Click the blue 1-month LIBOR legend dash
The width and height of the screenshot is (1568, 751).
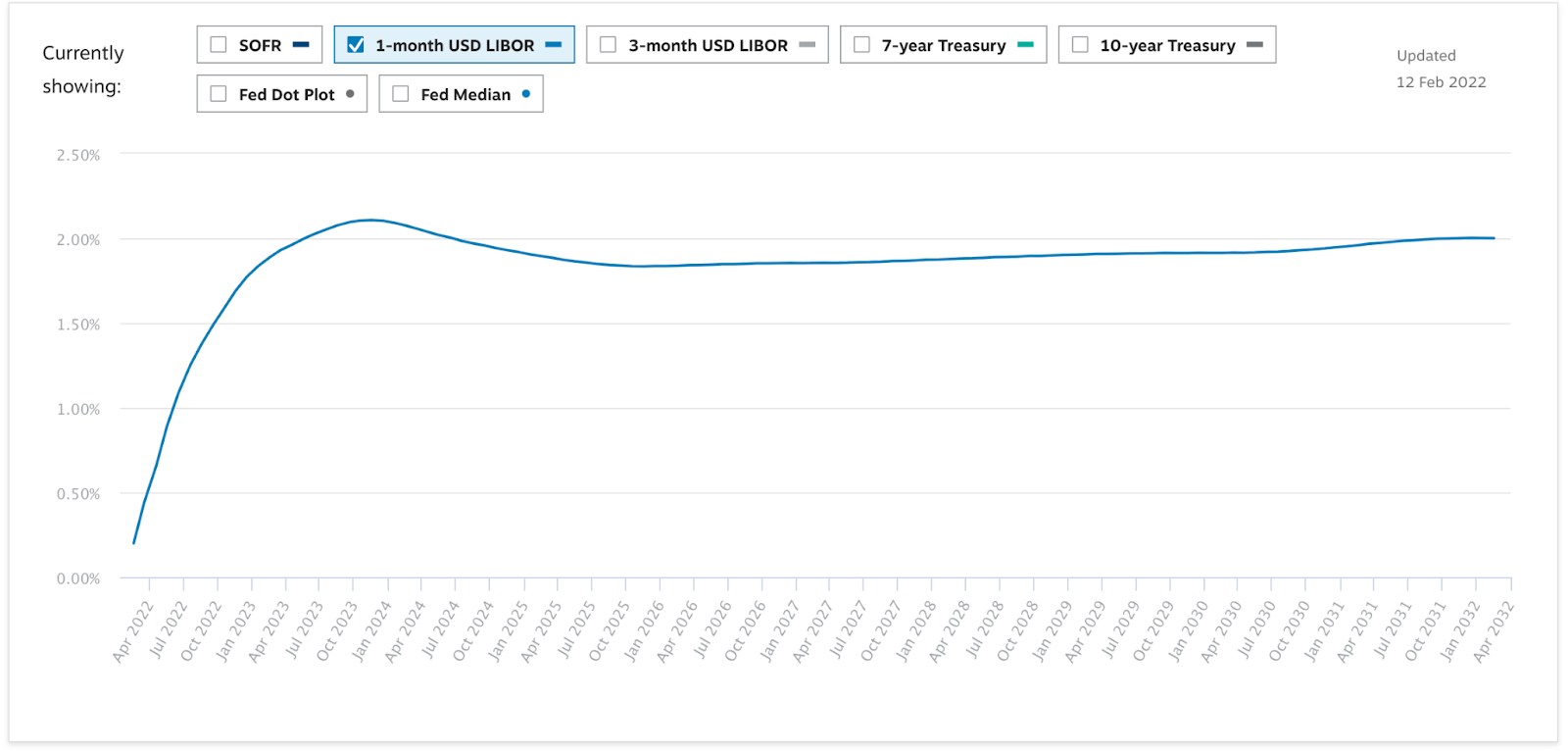coord(554,45)
